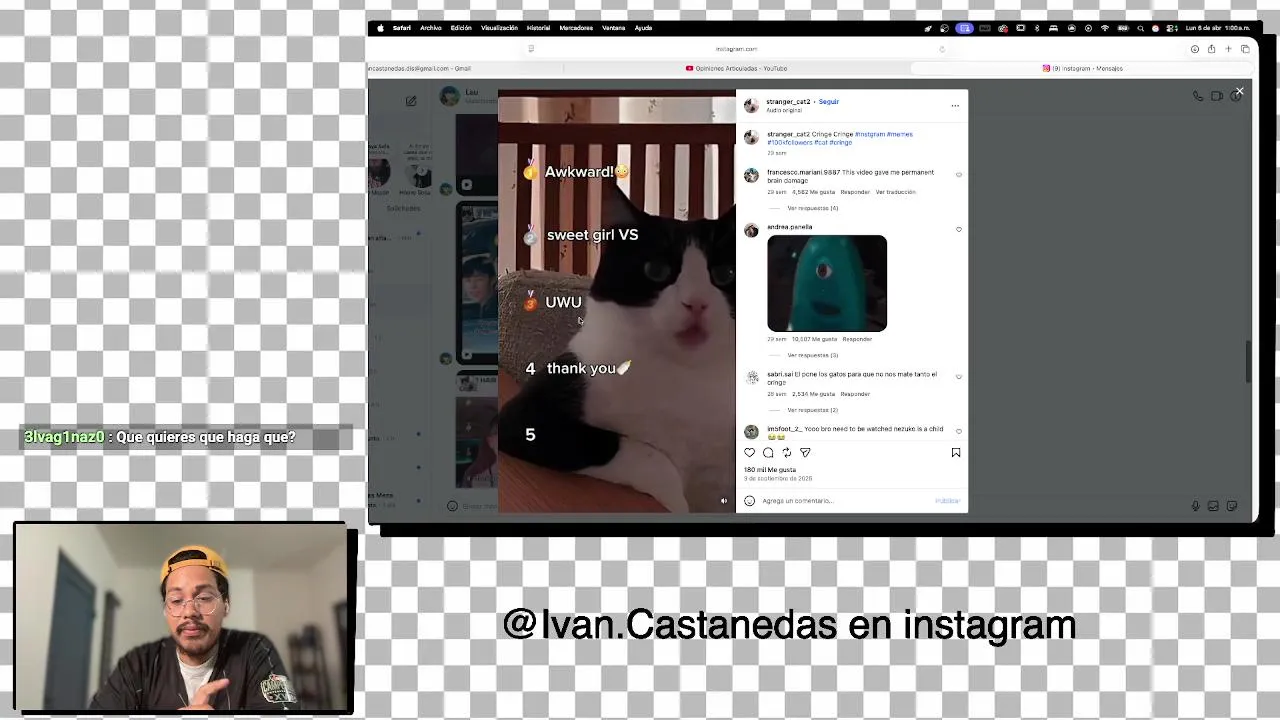Open the reader icon in address bar

point(531,49)
